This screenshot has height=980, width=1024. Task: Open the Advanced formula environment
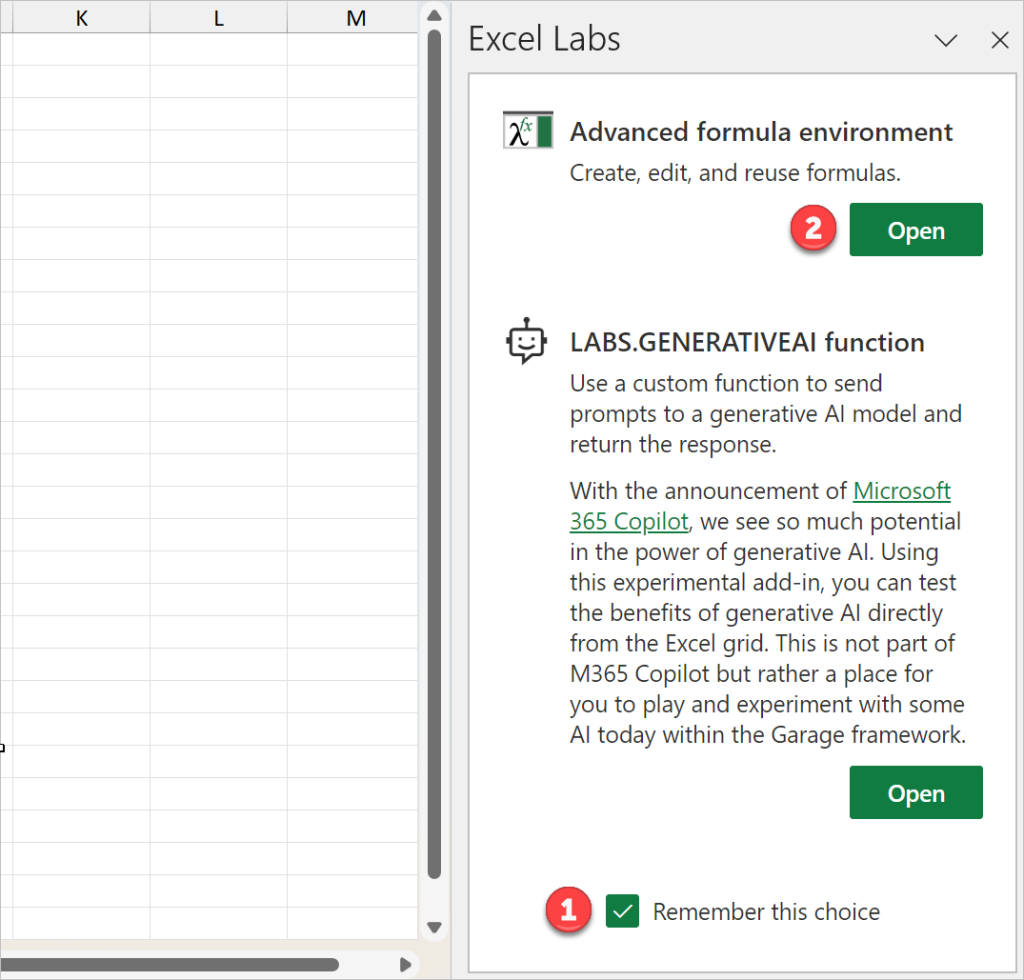(x=915, y=230)
